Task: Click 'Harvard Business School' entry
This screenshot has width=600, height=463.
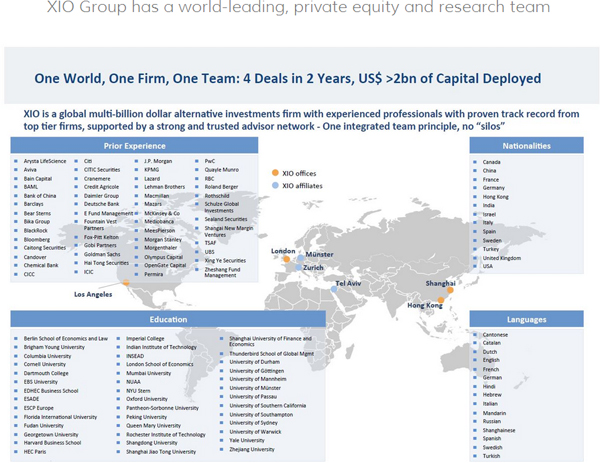Action: tap(52, 443)
